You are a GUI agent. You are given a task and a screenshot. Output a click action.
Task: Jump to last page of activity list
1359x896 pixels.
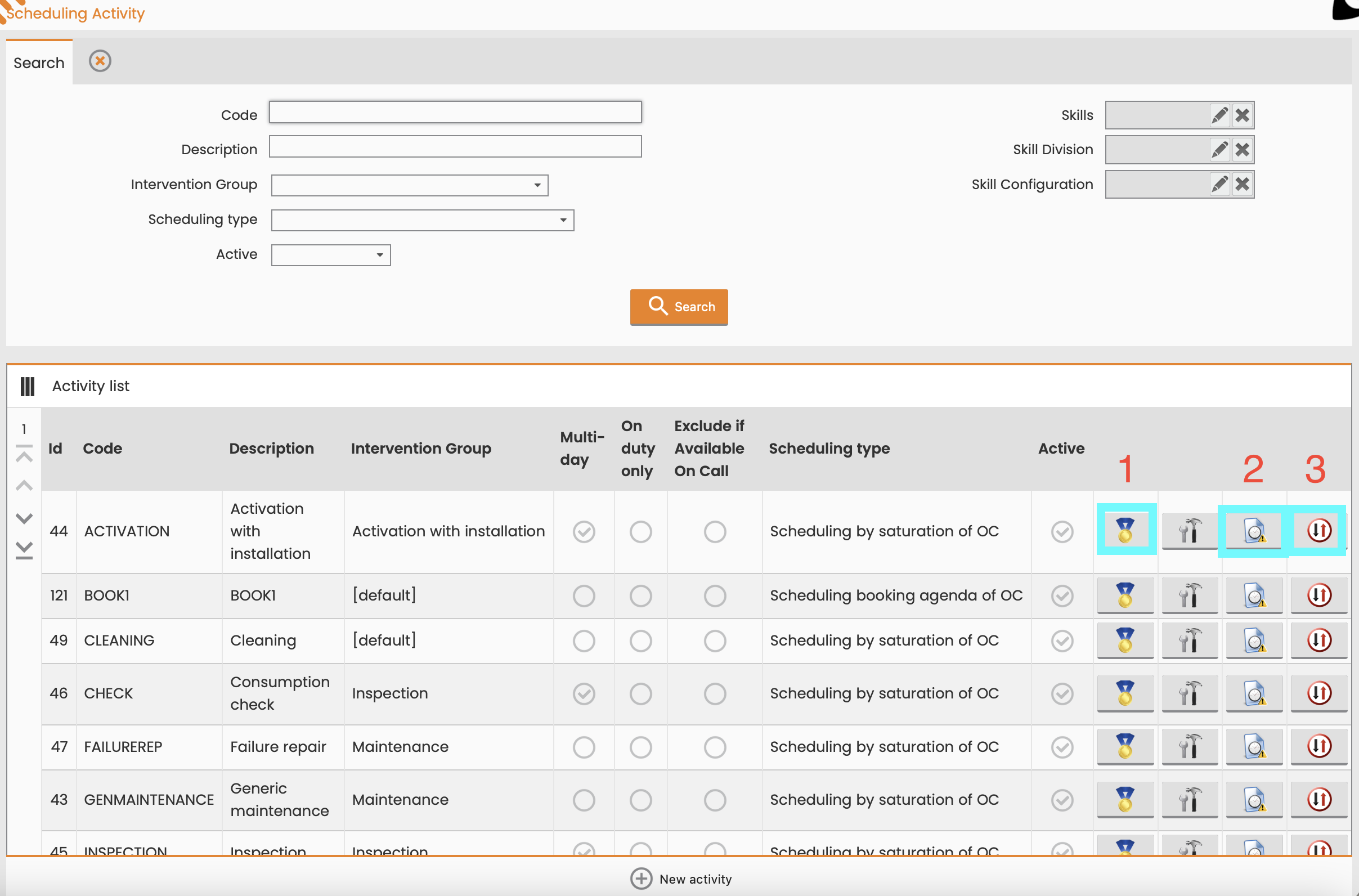pyautogui.click(x=24, y=550)
